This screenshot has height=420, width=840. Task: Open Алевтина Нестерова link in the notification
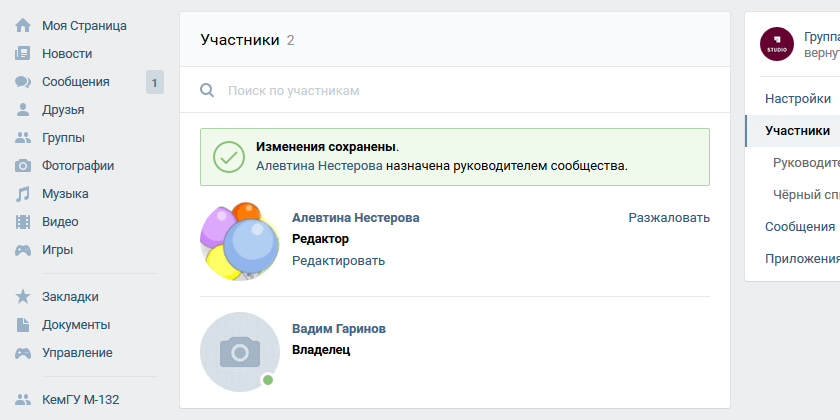coord(319,166)
